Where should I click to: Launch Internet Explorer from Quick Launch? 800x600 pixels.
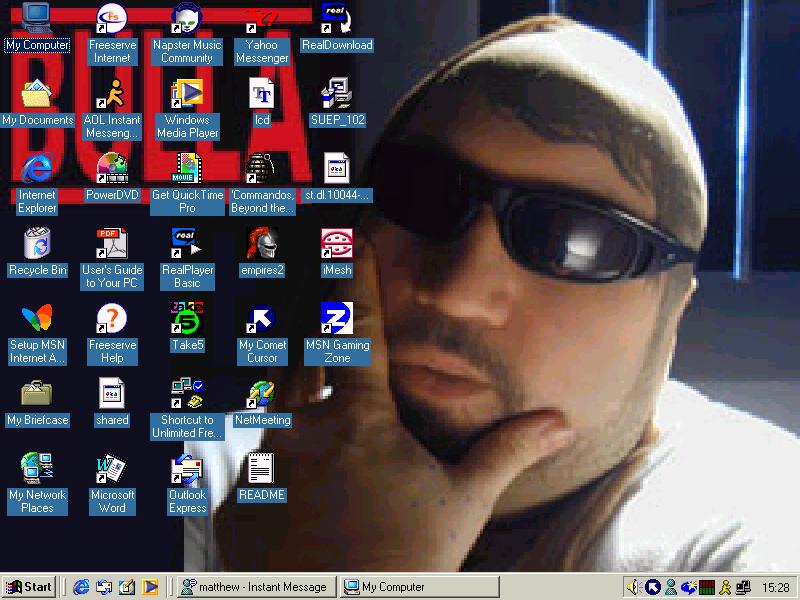point(82,587)
